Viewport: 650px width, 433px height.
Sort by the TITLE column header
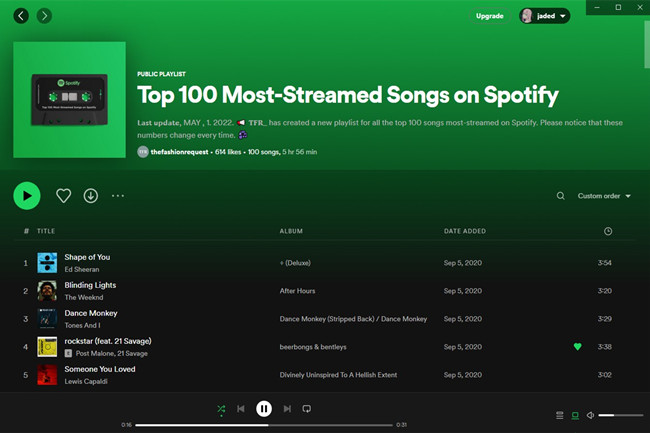pos(46,231)
